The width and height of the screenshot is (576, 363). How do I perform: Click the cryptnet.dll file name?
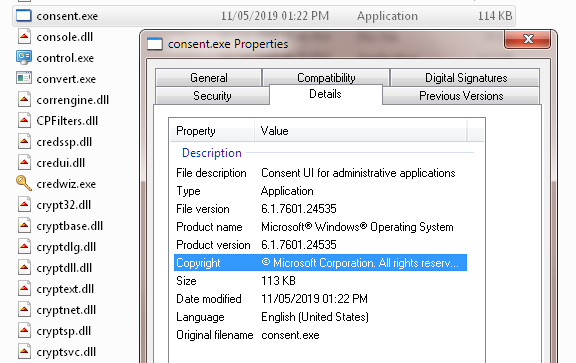[66, 310]
